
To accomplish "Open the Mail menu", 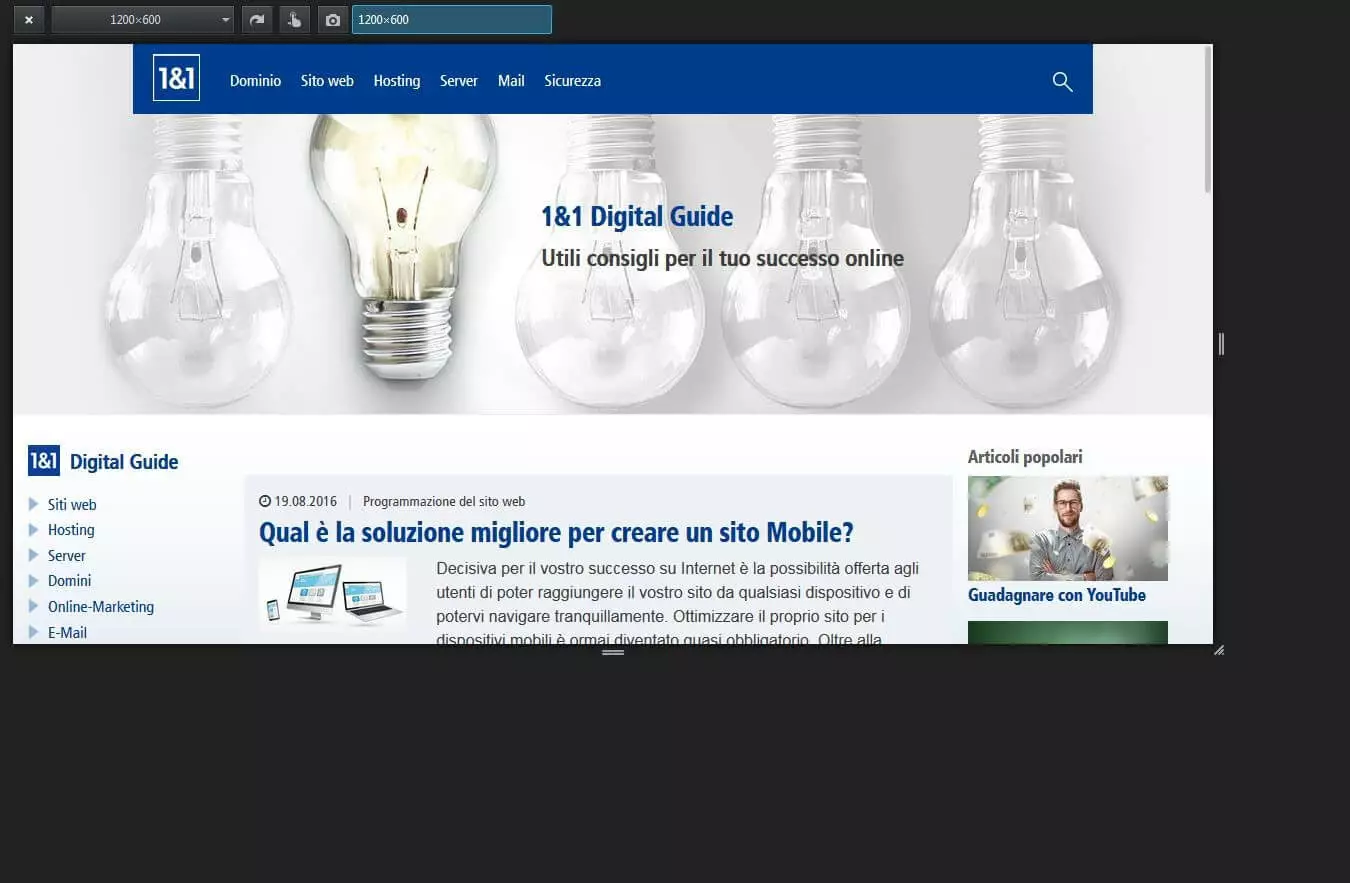I will [511, 81].
